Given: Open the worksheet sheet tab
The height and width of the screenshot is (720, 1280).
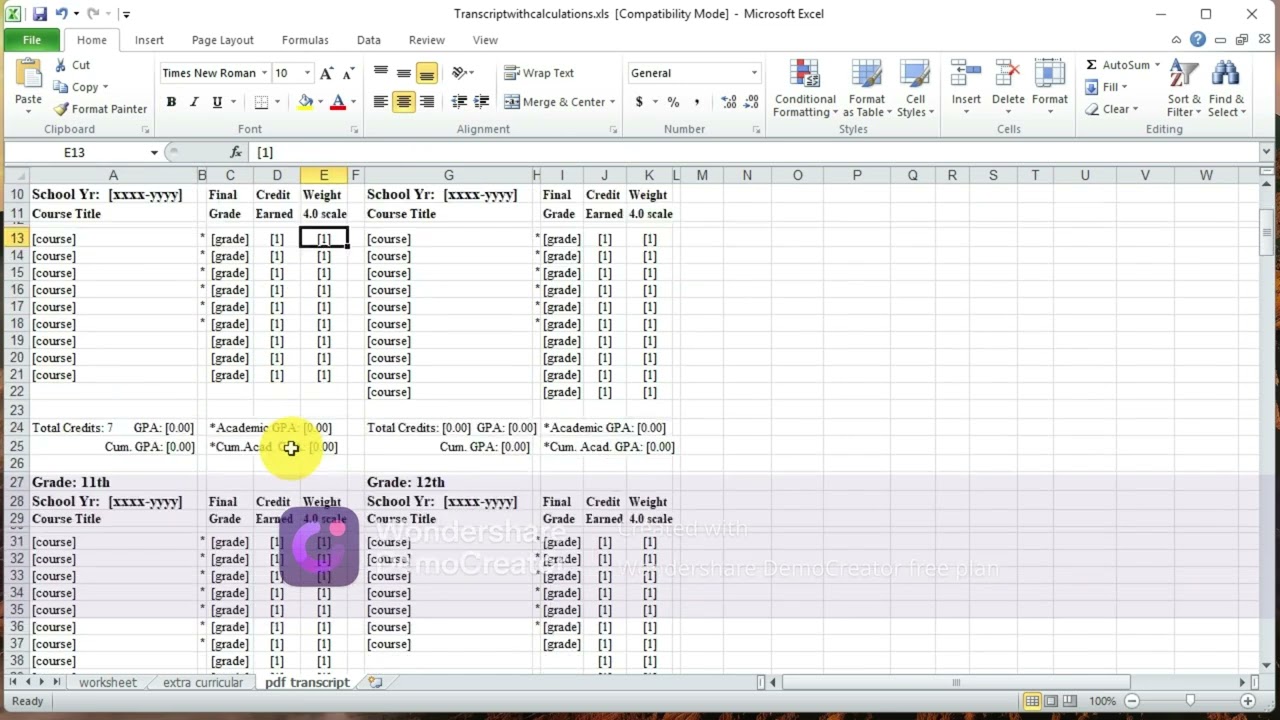Looking at the screenshot, I should pyautogui.click(x=107, y=682).
